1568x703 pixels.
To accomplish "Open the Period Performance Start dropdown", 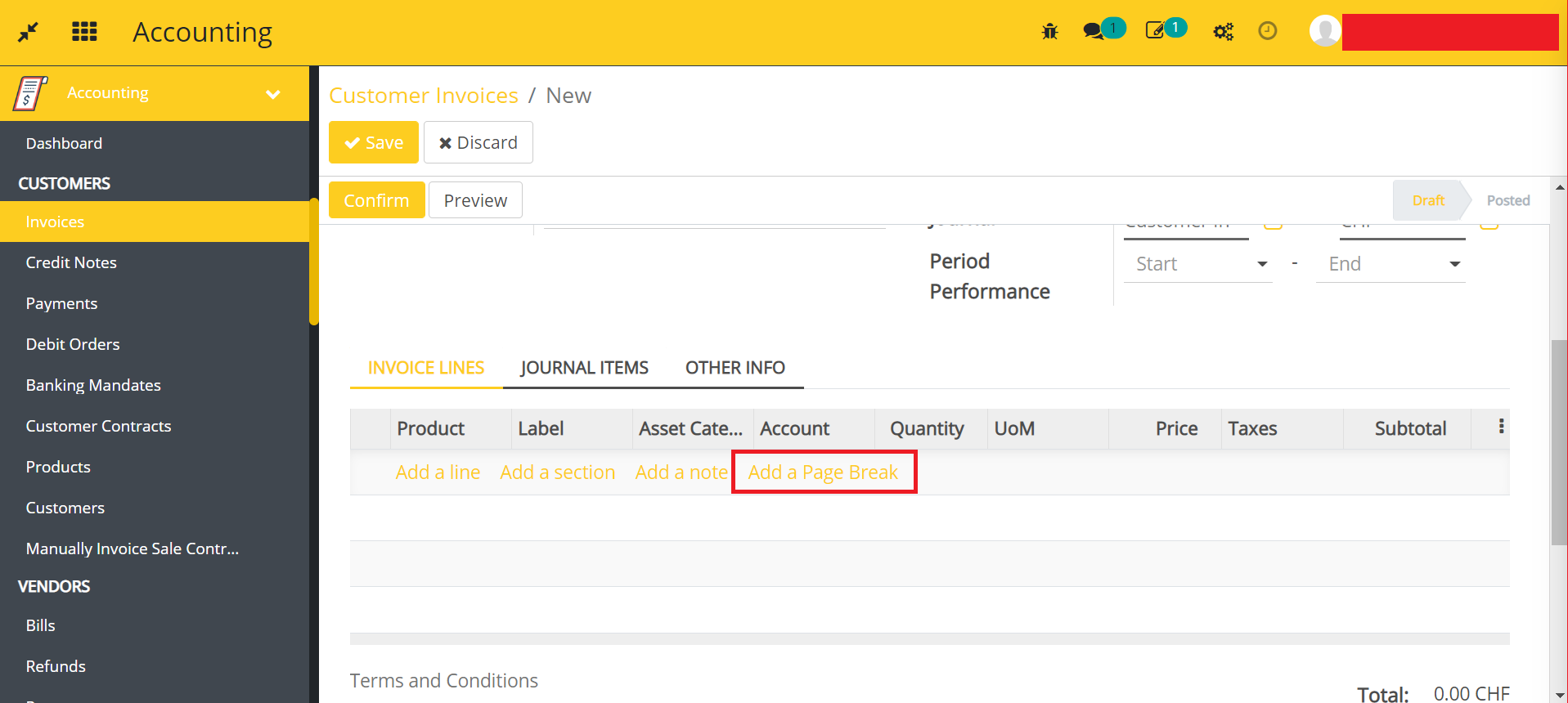I will (x=1197, y=264).
